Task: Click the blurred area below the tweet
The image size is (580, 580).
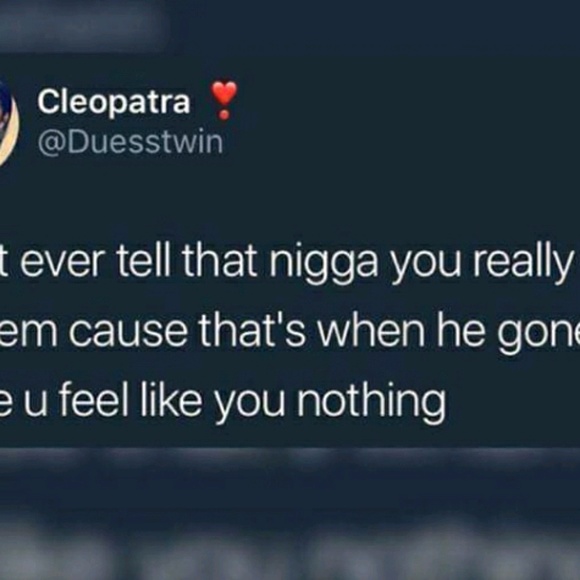Action: coord(290,533)
